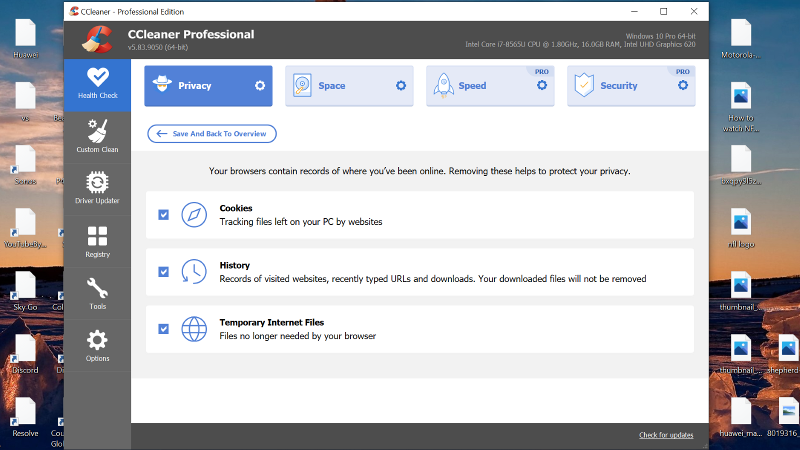Image resolution: width=800 pixels, height=450 pixels.
Task: Uncheck the History checkbox
Action: point(163,272)
